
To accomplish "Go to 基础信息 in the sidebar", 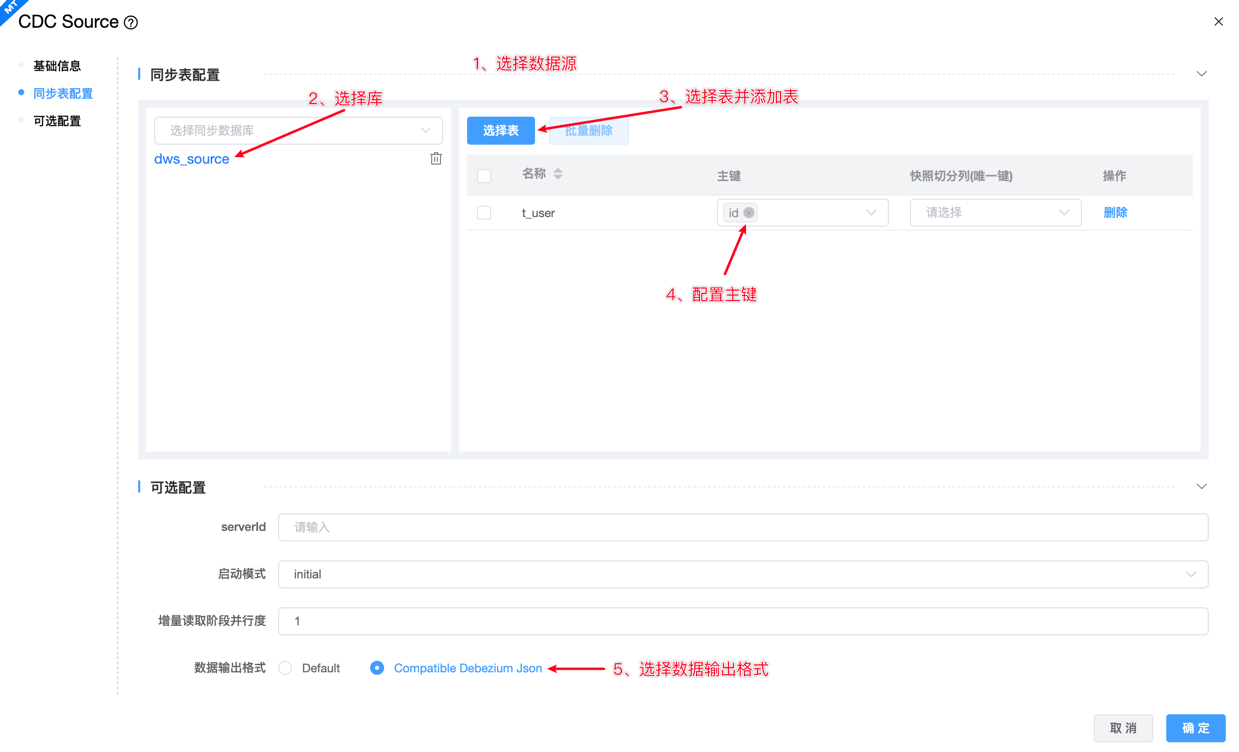I will [x=57, y=66].
